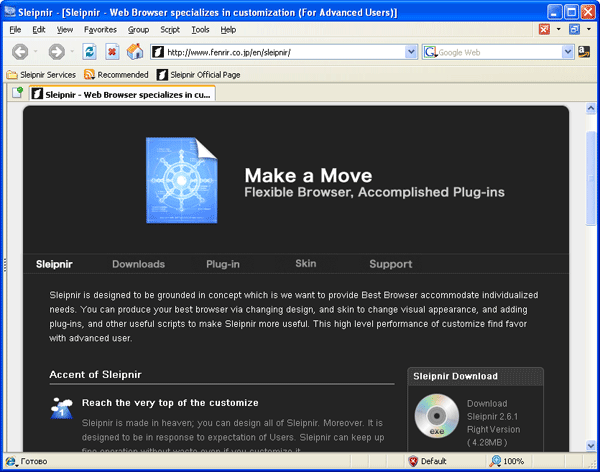The width and height of the screenshot is (600, 472).
Task: Click the Flexible Browser, Accomplished Plug-ins subtitle
Action: pyautogui.click(x=375, y=193)
